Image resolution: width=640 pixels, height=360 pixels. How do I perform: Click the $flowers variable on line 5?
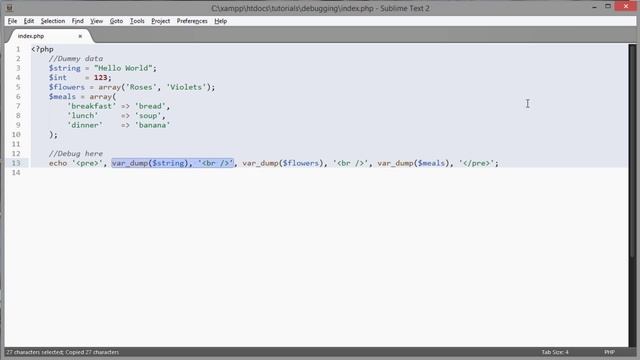tap(67, 87)
